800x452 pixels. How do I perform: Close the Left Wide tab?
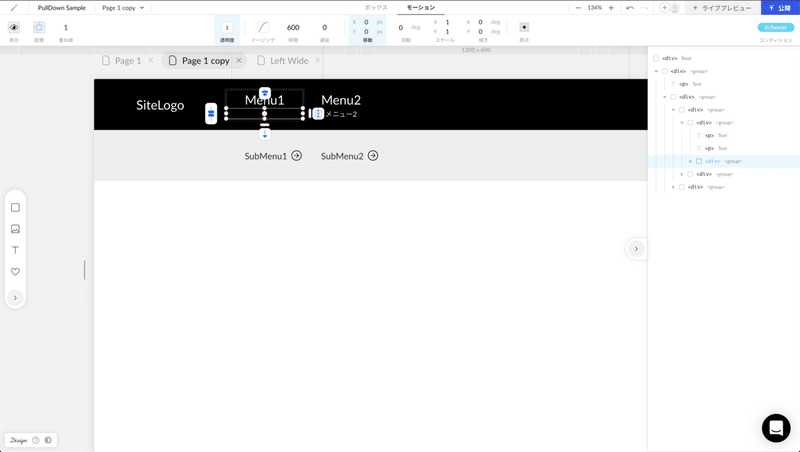click(x=317, y=61)
